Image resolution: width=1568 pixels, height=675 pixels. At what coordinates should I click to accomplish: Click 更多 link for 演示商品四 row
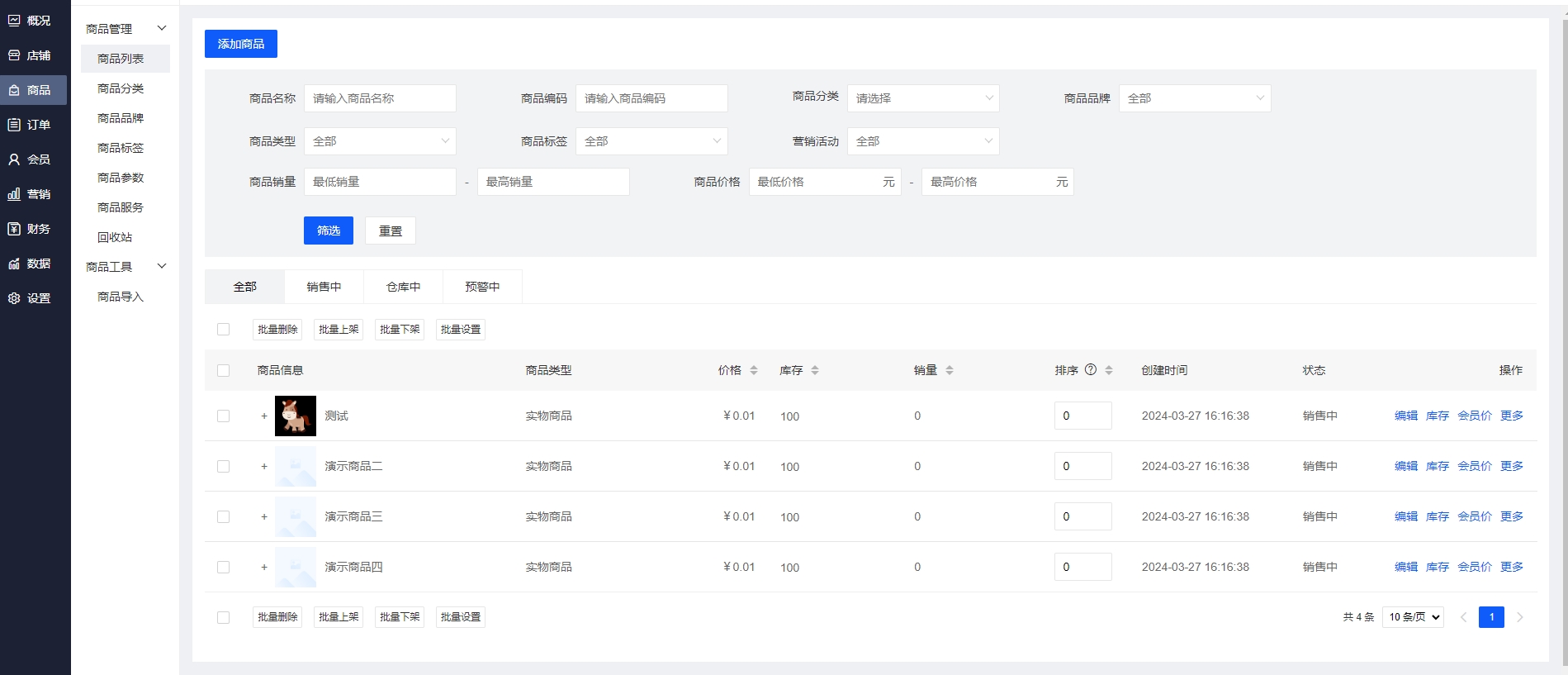pyautogui.click(x=1512, y=567)
